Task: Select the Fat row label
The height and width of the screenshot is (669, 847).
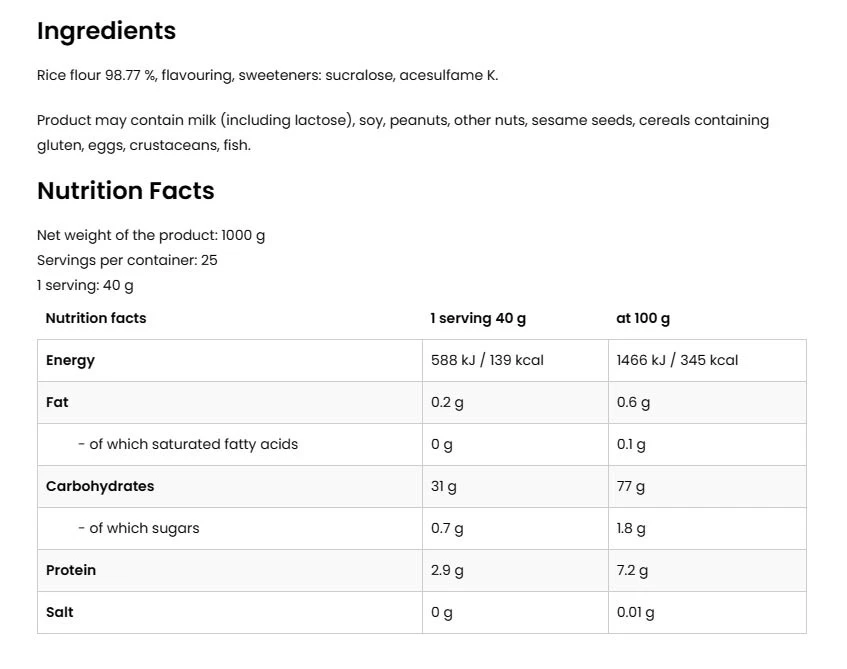Action: tap(57, 402)
